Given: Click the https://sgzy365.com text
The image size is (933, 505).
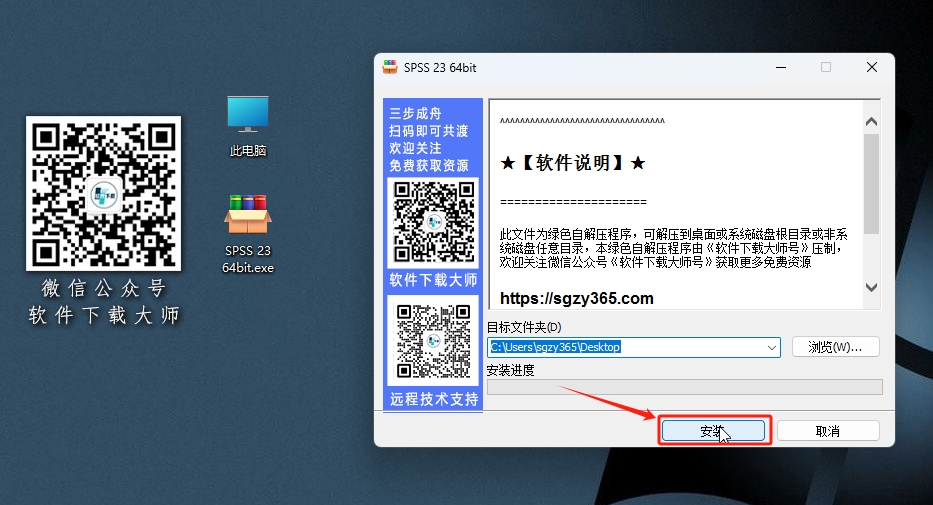Looking at the screenshot, I should click(x=577, y=299).
